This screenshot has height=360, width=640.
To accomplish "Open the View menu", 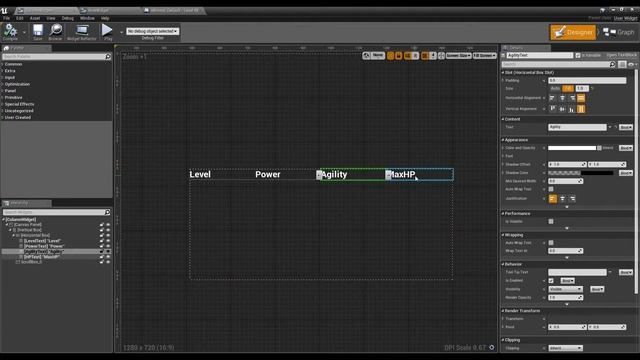I will (51, 18).
